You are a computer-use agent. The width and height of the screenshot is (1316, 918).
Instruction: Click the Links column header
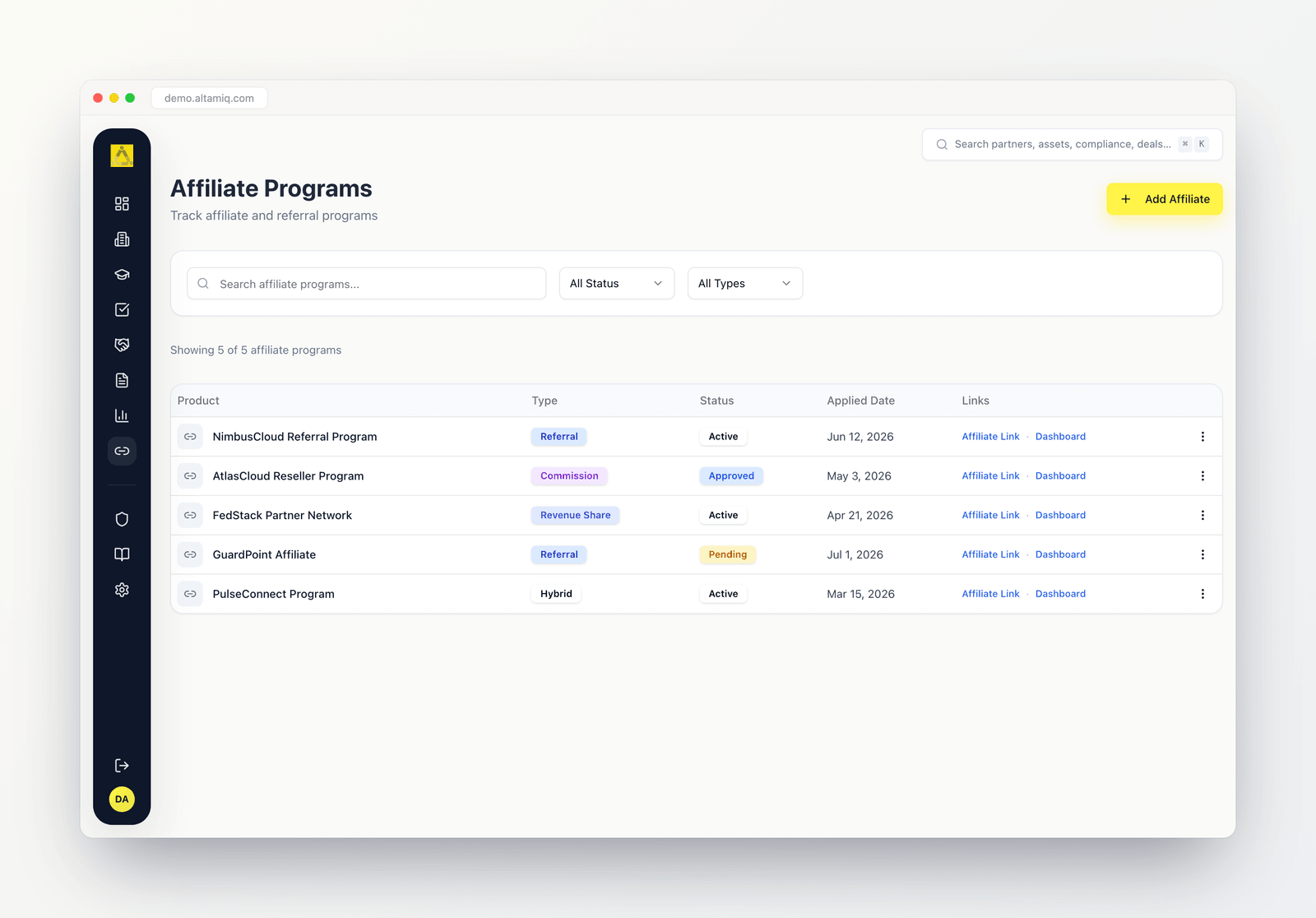click(x=975, y=401)
